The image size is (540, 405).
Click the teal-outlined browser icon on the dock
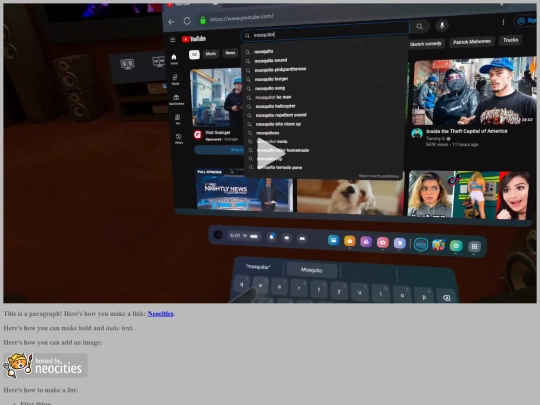[x=420, y=245]
